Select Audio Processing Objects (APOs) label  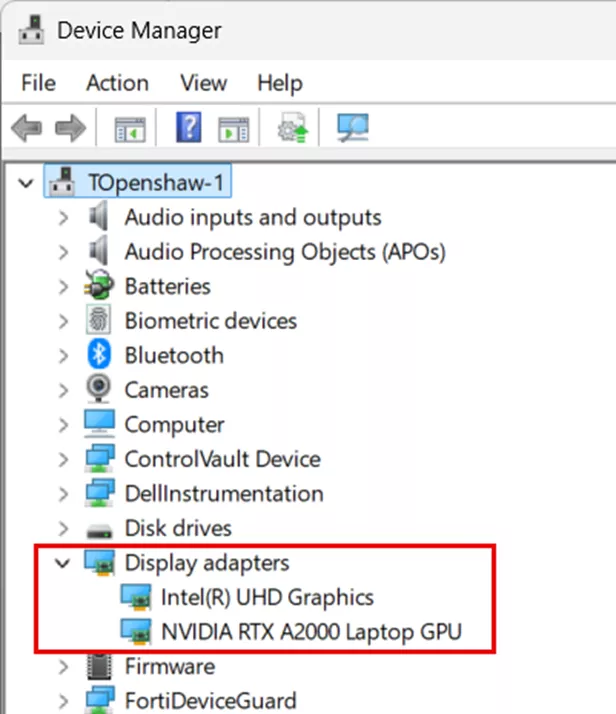coord(285,252)
